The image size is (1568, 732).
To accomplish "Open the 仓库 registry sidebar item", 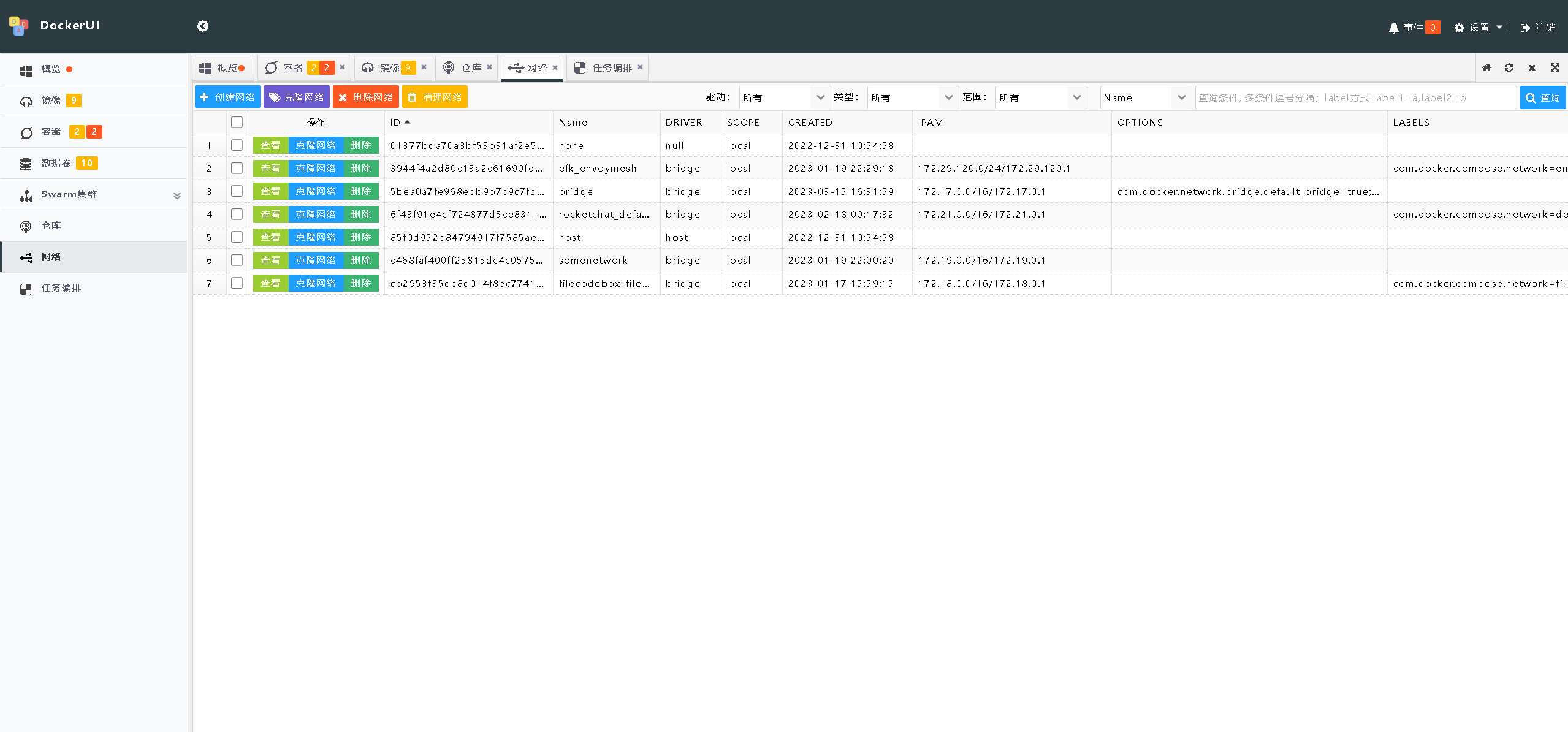I will point(51,226).
